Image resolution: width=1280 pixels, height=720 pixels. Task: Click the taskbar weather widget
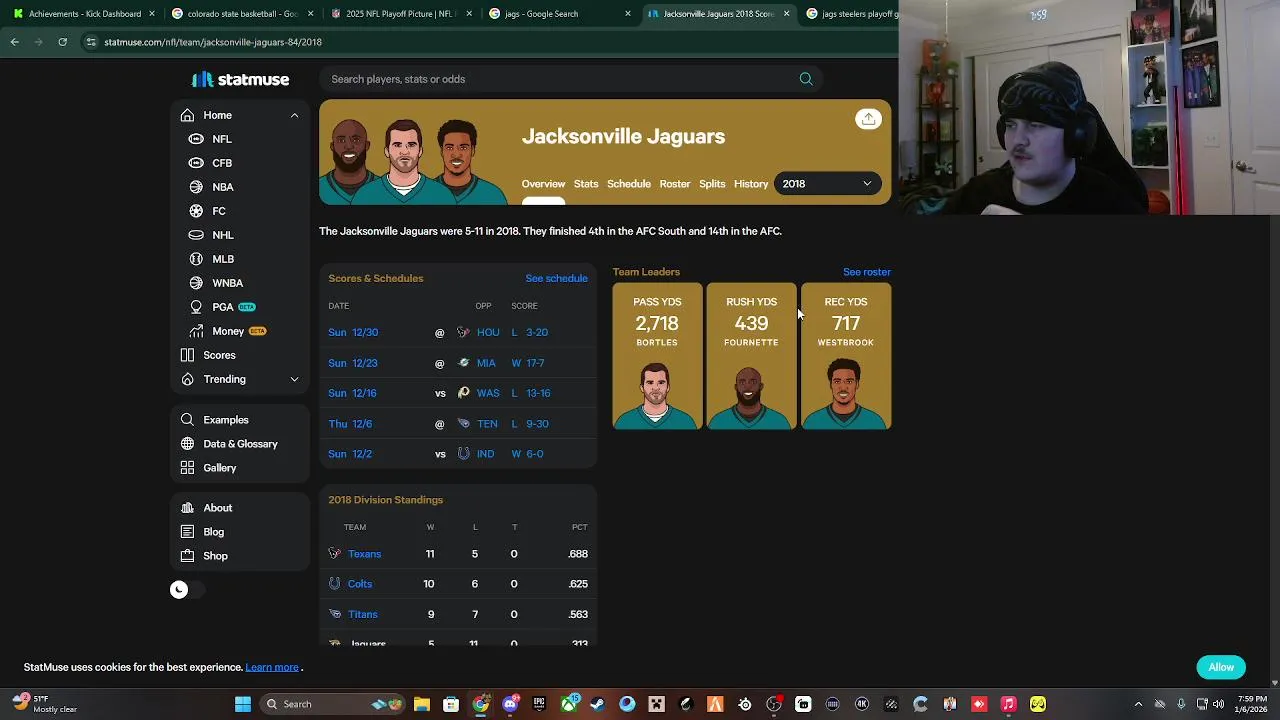tap(45, 704)
